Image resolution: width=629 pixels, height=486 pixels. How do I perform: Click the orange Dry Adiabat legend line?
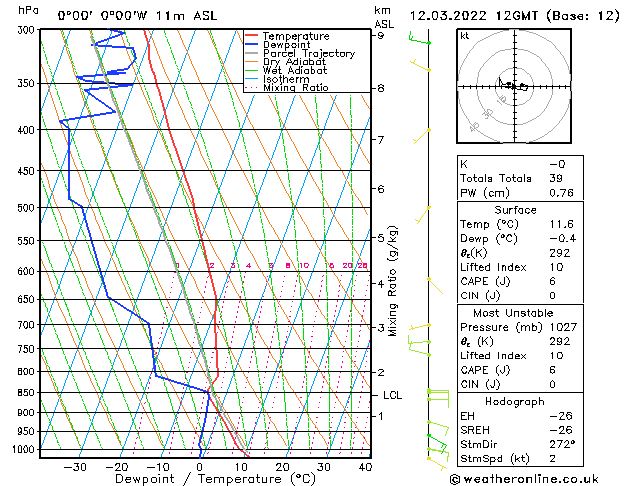coord(252,62)
